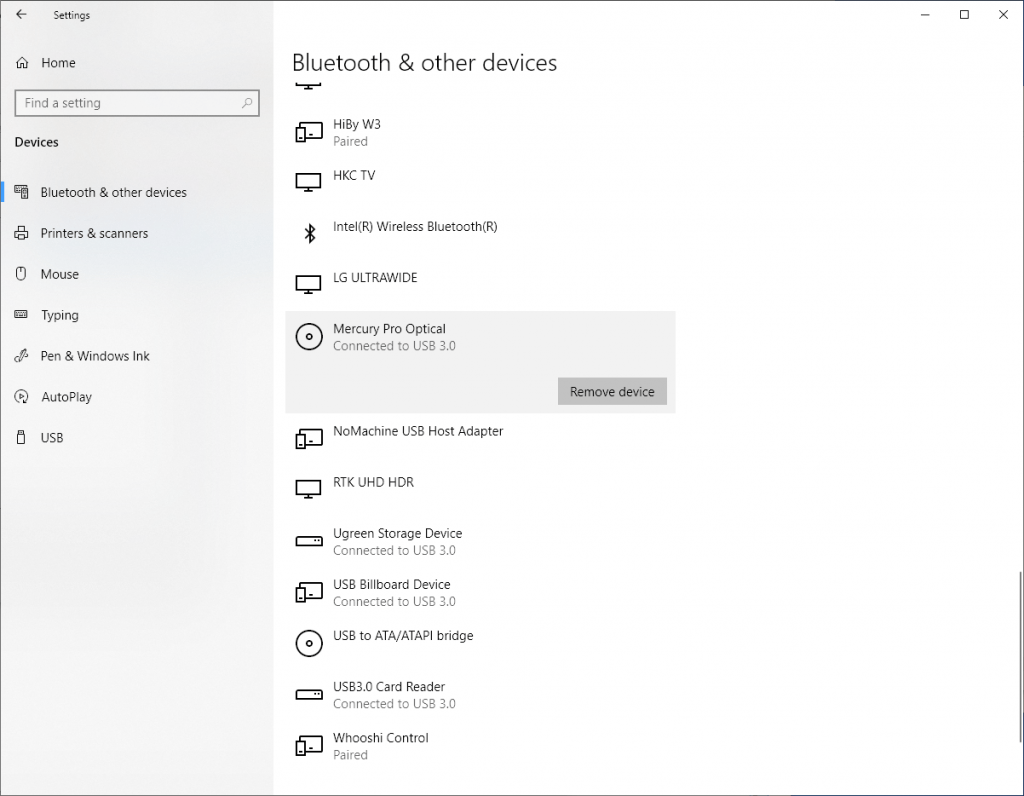
Task: Click the Devices section header
Action: [37, 142]
